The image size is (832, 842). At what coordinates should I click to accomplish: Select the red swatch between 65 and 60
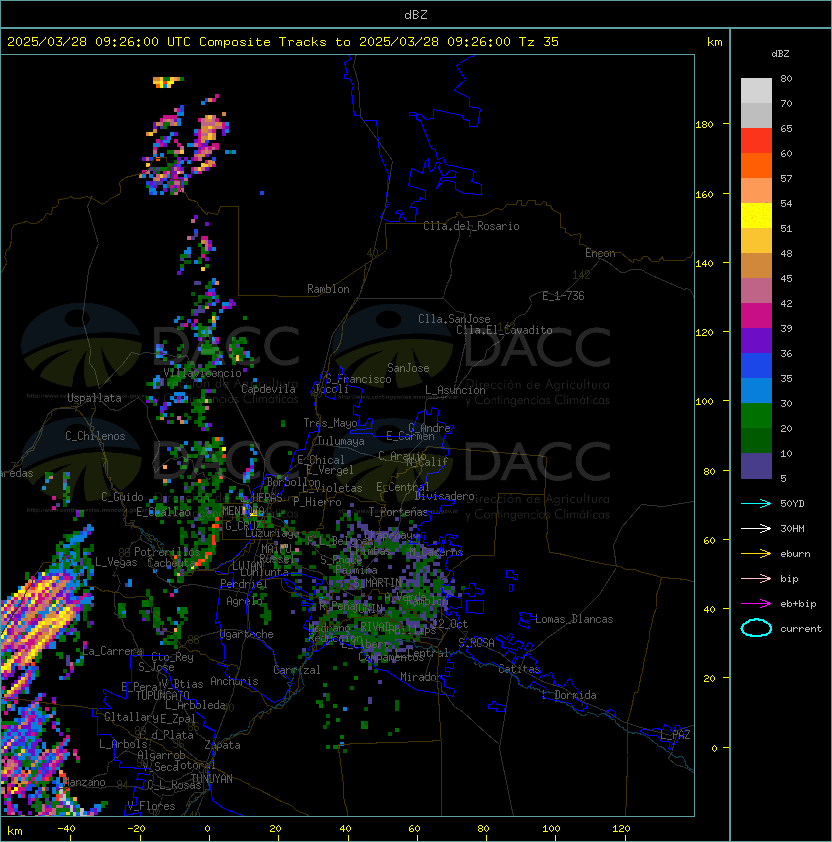pos(756,141)
